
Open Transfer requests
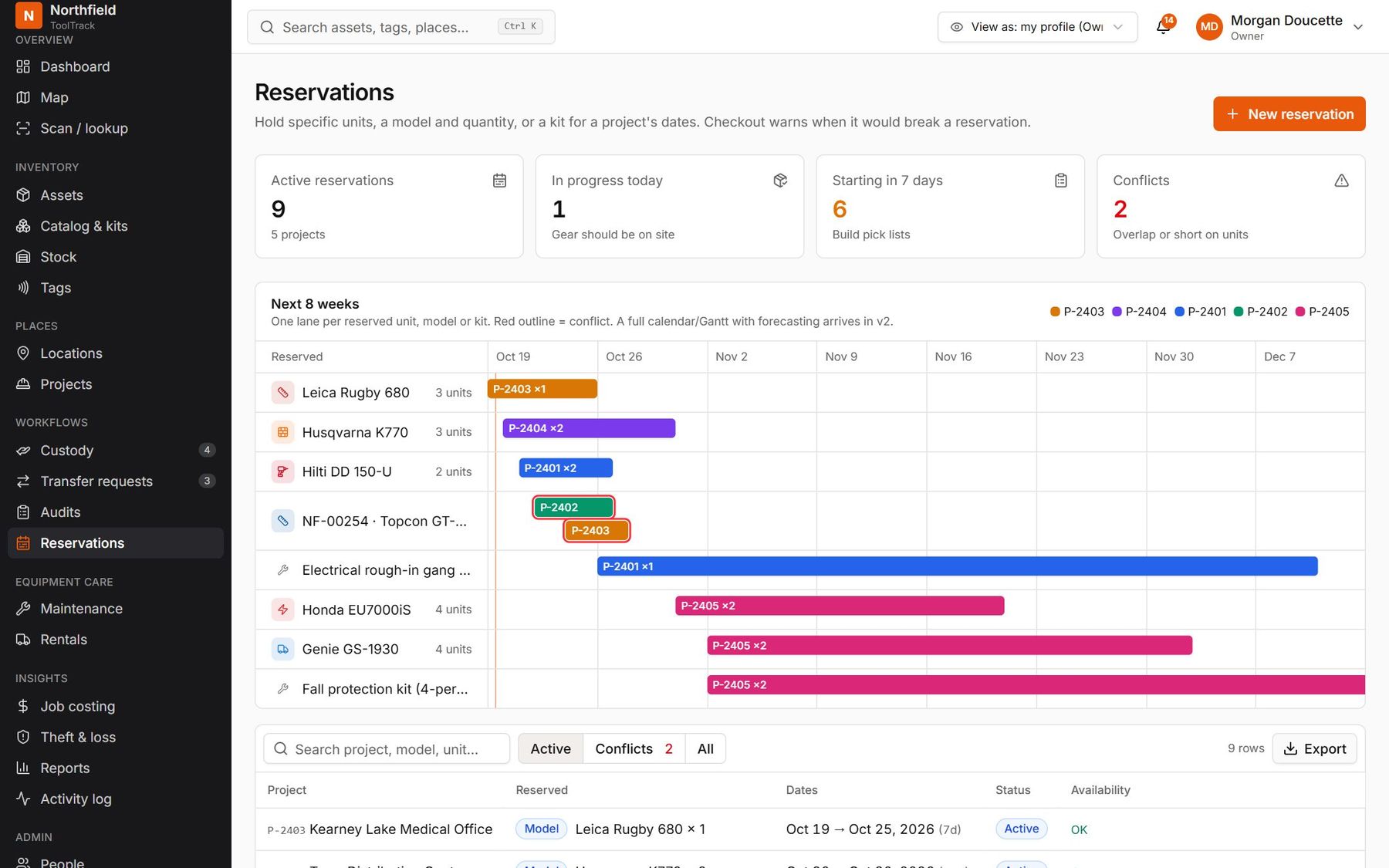(116, 481)
